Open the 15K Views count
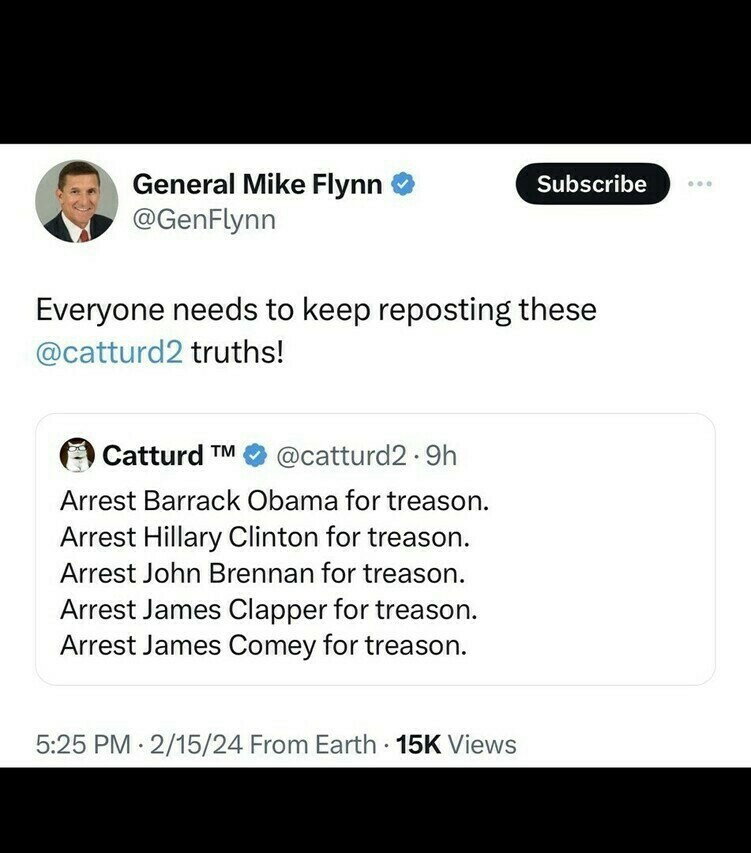Image resolution: width=751 pixels, height=853 pixels. [456, 744]
